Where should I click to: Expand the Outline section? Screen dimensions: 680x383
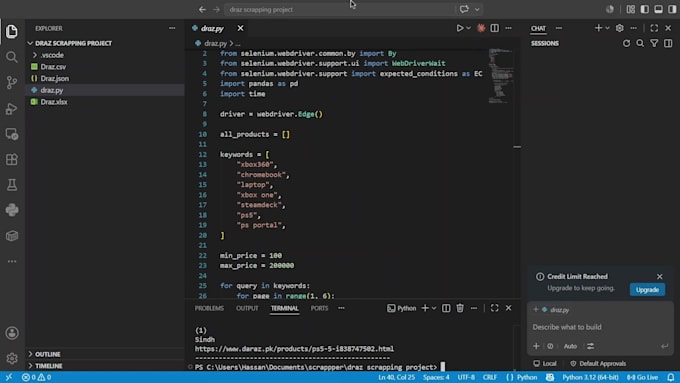pos(48,354)
